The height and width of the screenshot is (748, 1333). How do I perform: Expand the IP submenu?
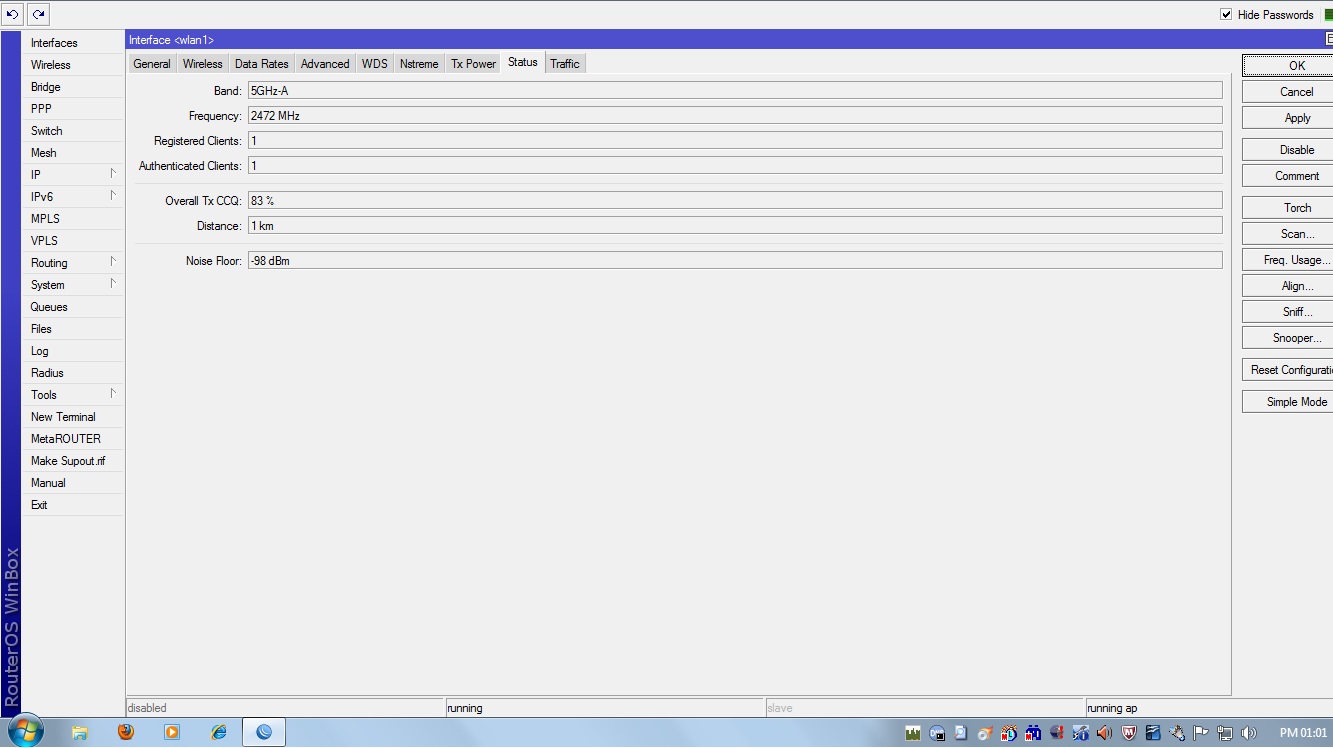(x=72, y=175)
